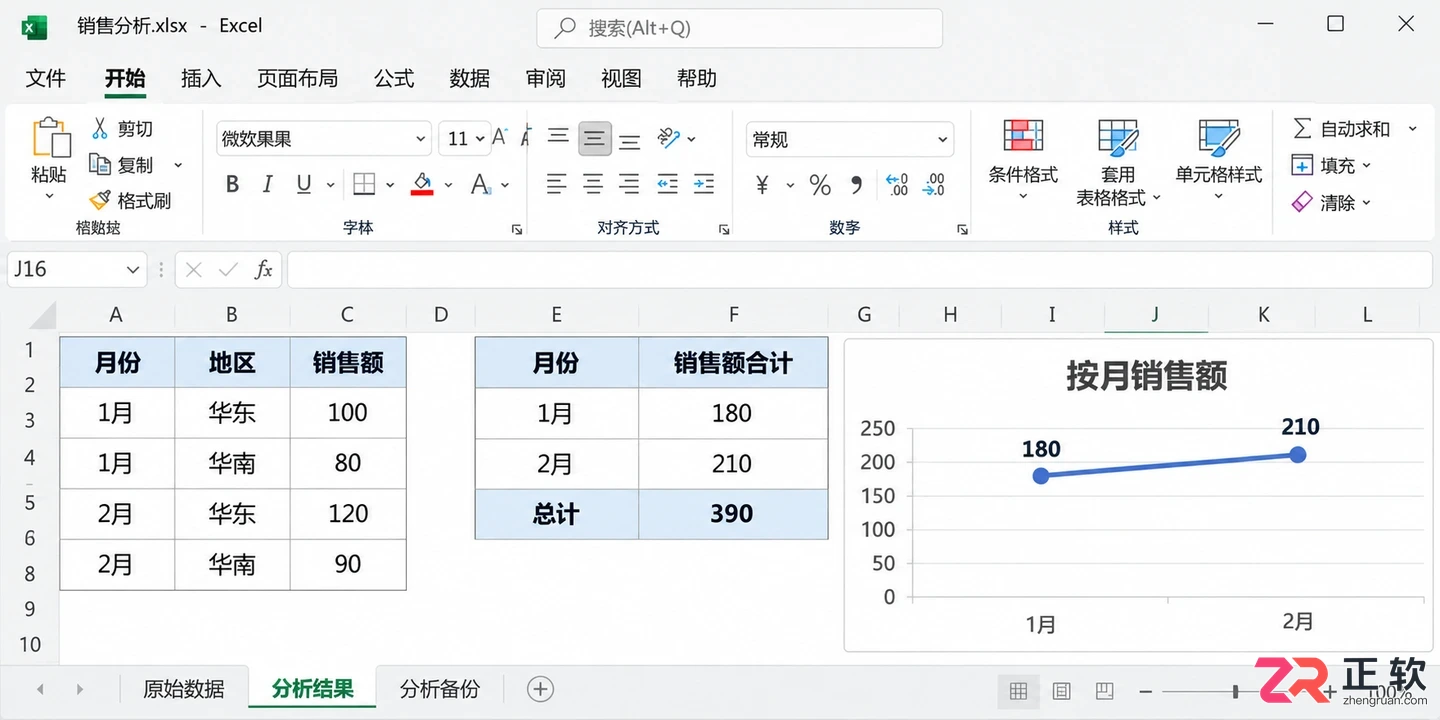Click the Decrease Decimal icon
This screenshot has height=720, width=1440.
(x=934, y=184)
